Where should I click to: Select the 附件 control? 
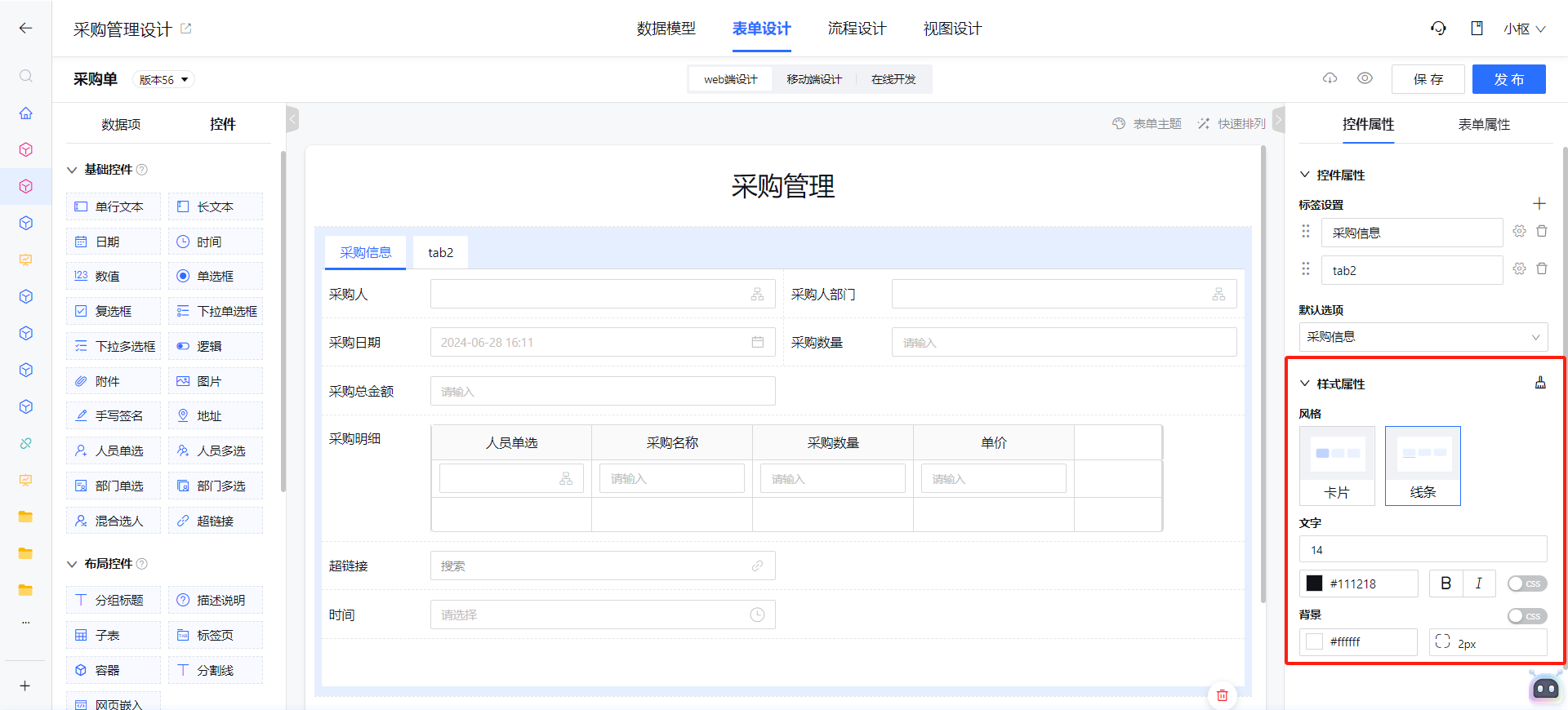114,381
